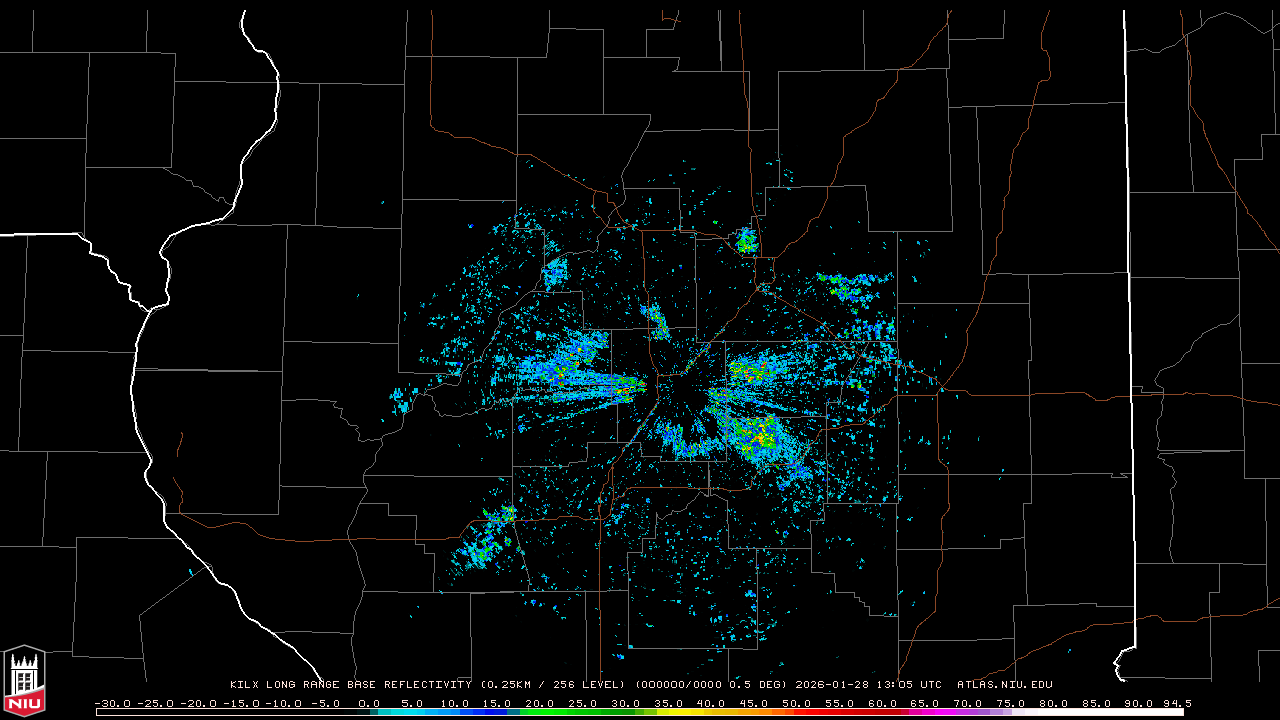Click the NIU castle logo
Image resolution: width=1280 pixels, height=720 pixels.
click(24, 681)
